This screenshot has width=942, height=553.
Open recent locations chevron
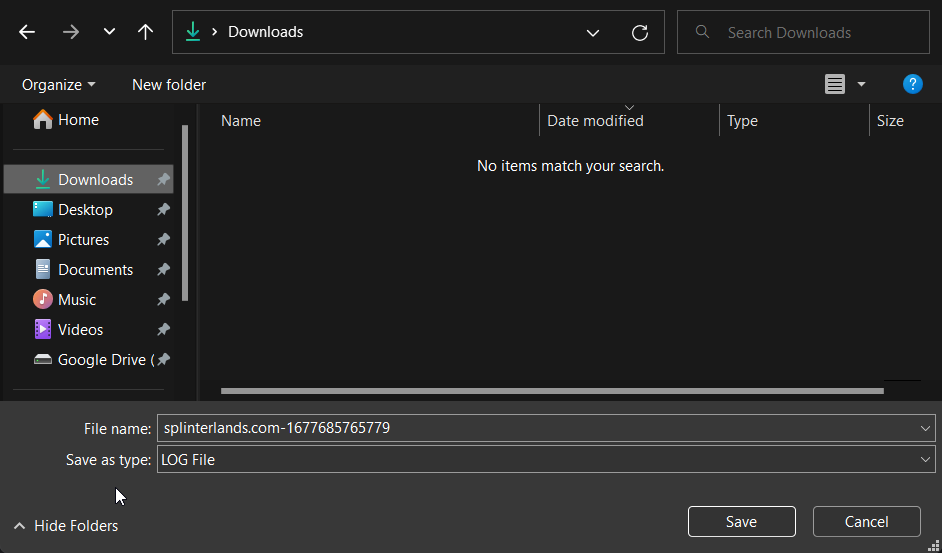(109, 31)
